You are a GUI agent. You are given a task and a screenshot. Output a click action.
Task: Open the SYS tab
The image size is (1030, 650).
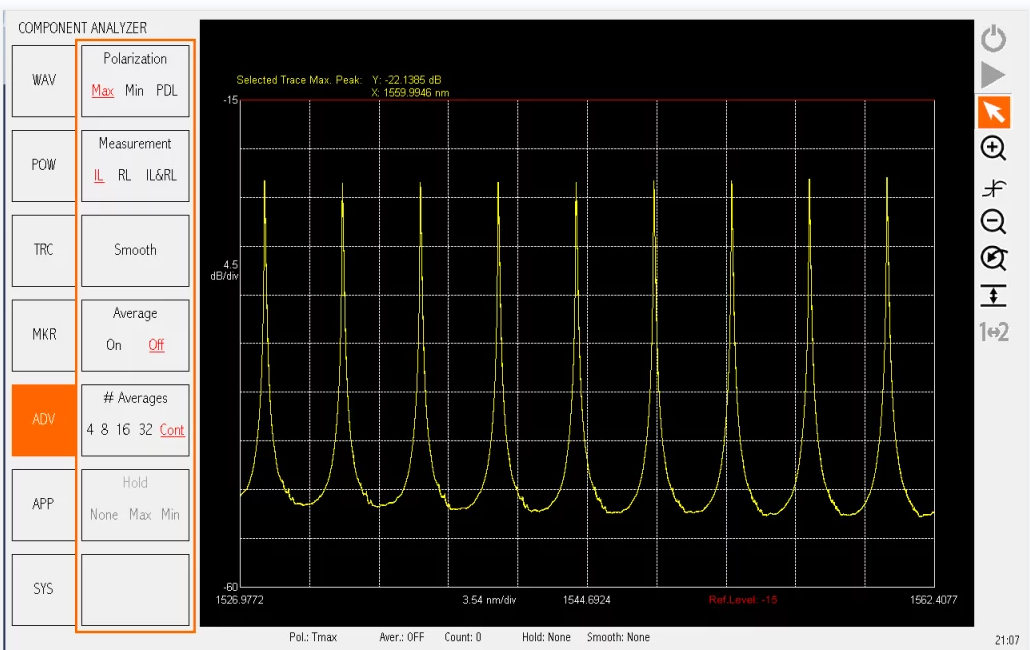44,589
